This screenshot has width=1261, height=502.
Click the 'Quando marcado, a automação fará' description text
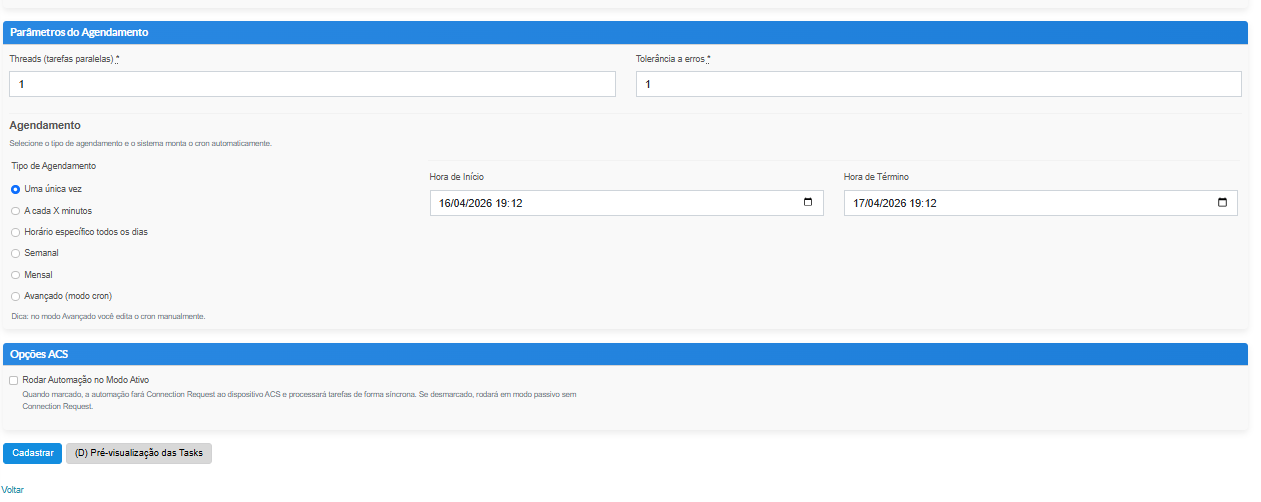click(x=299, y=400)
